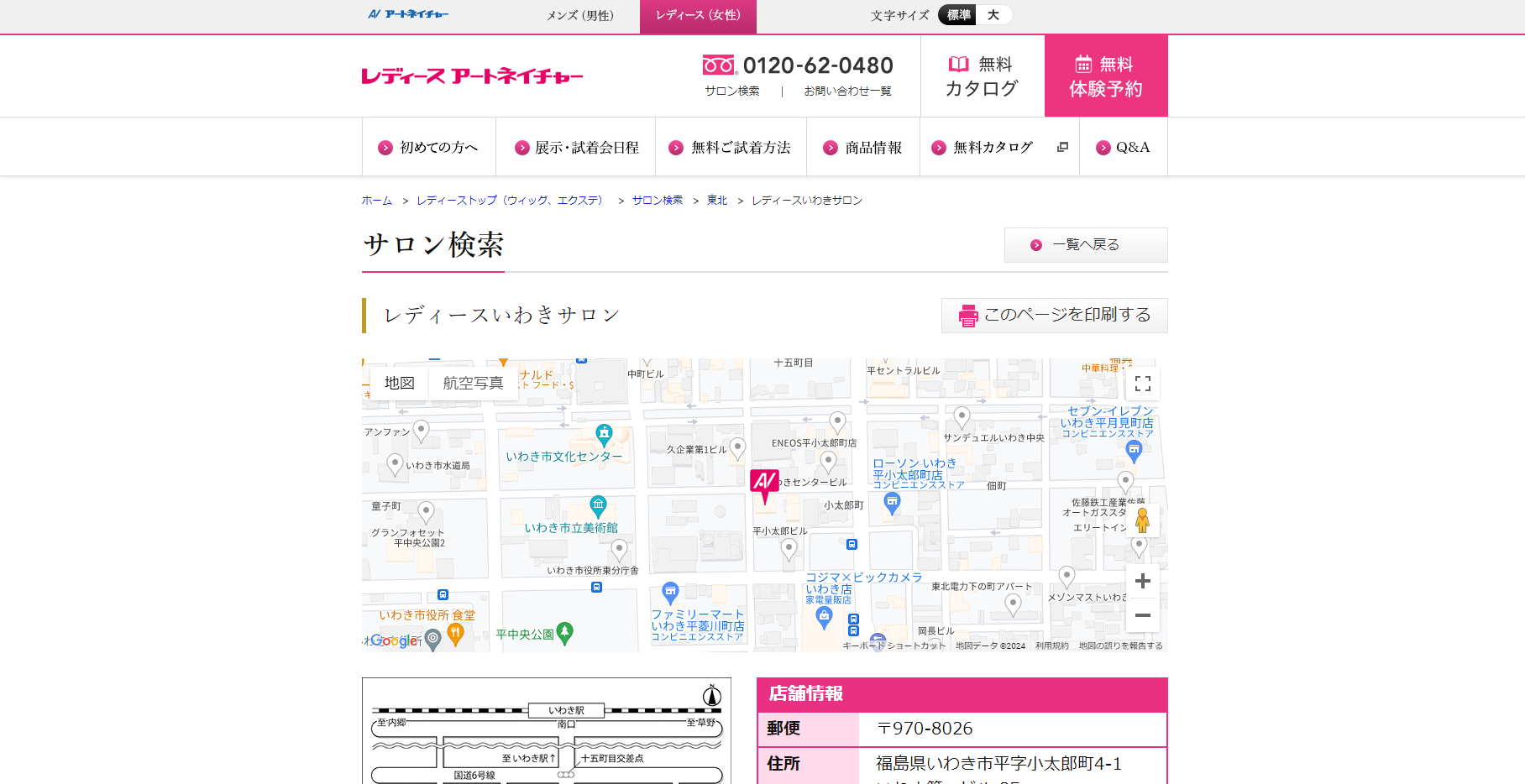Click いわき市役所 食堂 restaurant pin
The image size is (1525, 784).
click(x=455, y=634)
